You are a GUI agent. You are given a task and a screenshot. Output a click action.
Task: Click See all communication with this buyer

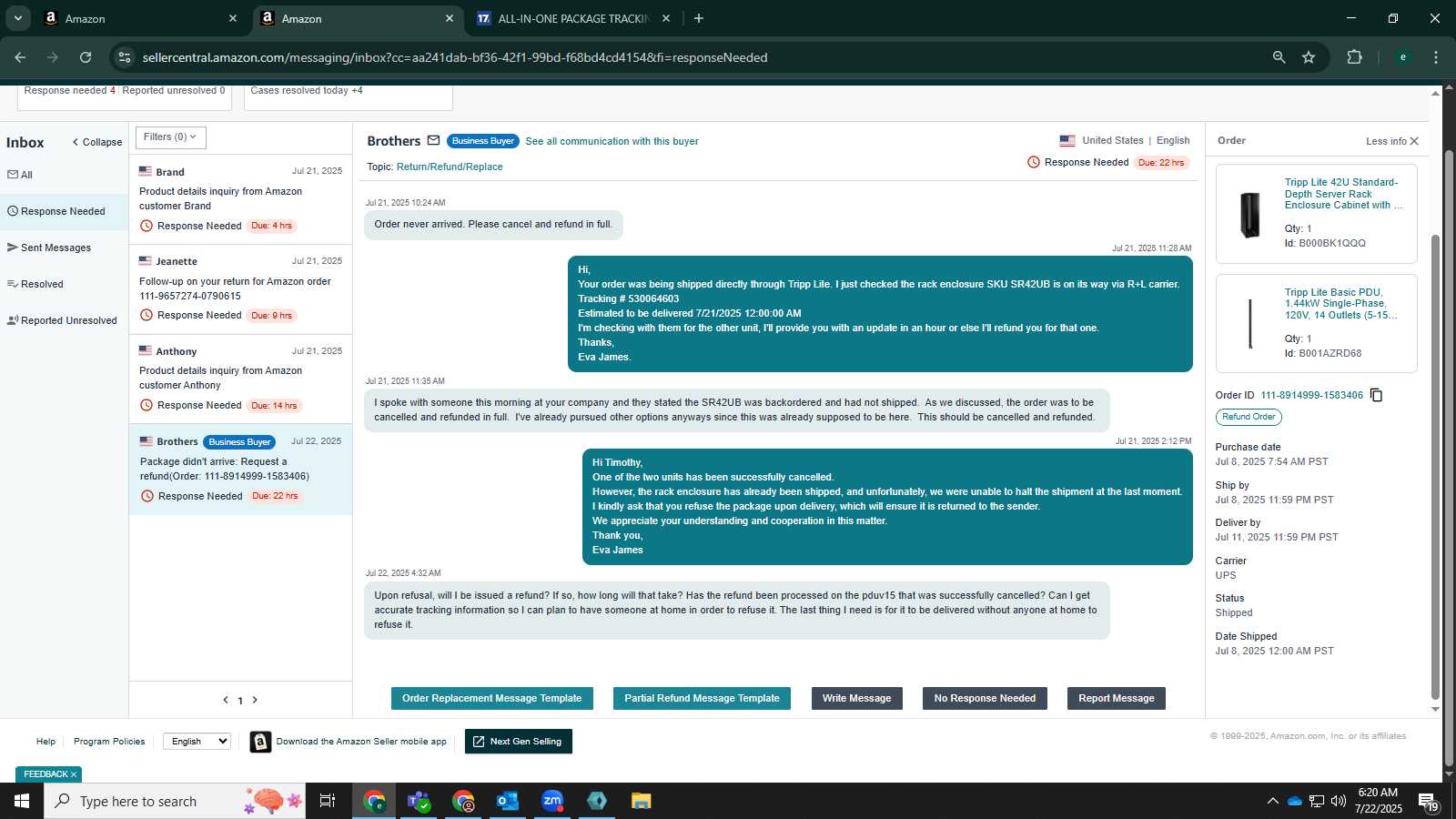tap(612, 141)
